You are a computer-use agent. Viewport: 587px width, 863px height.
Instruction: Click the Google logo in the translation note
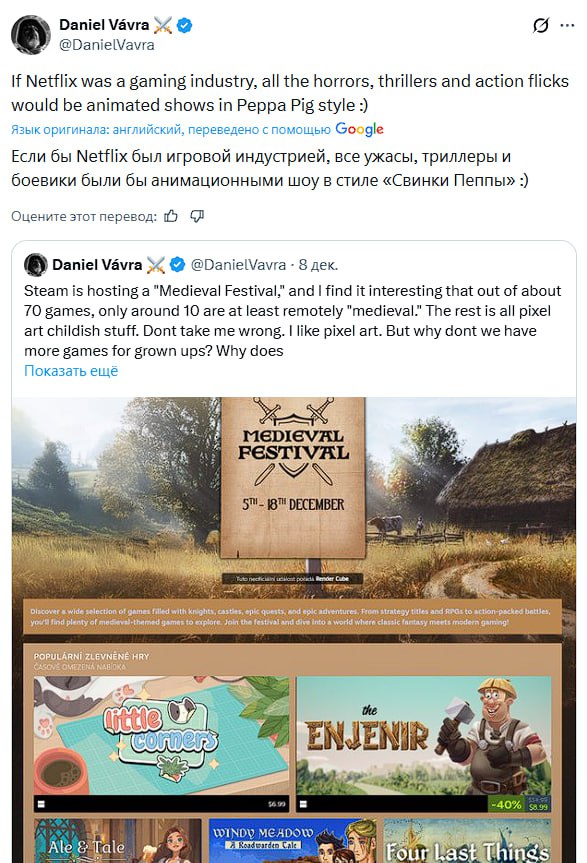[x=359, y=129]
